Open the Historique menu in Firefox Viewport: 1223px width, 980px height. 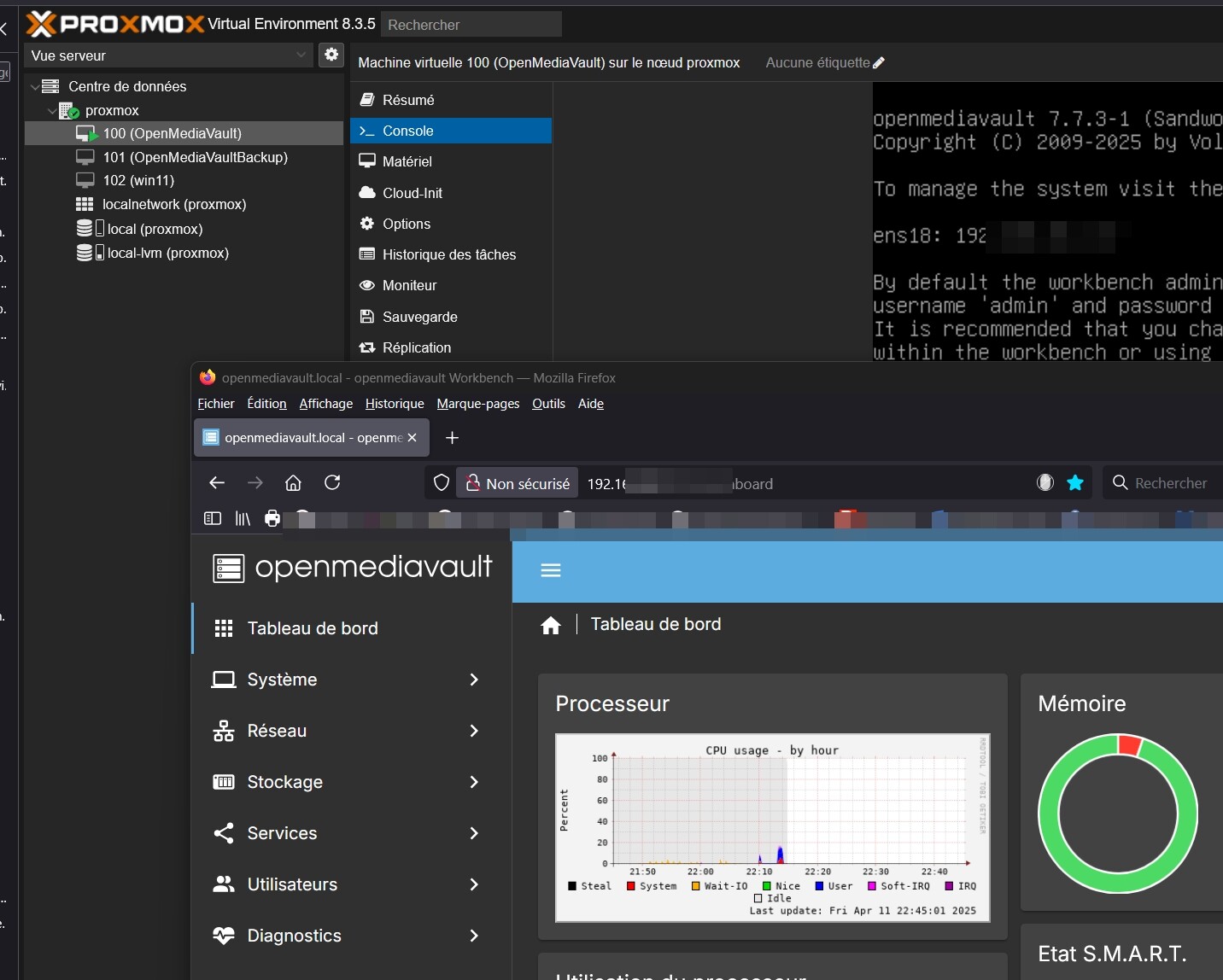point(395,404)
